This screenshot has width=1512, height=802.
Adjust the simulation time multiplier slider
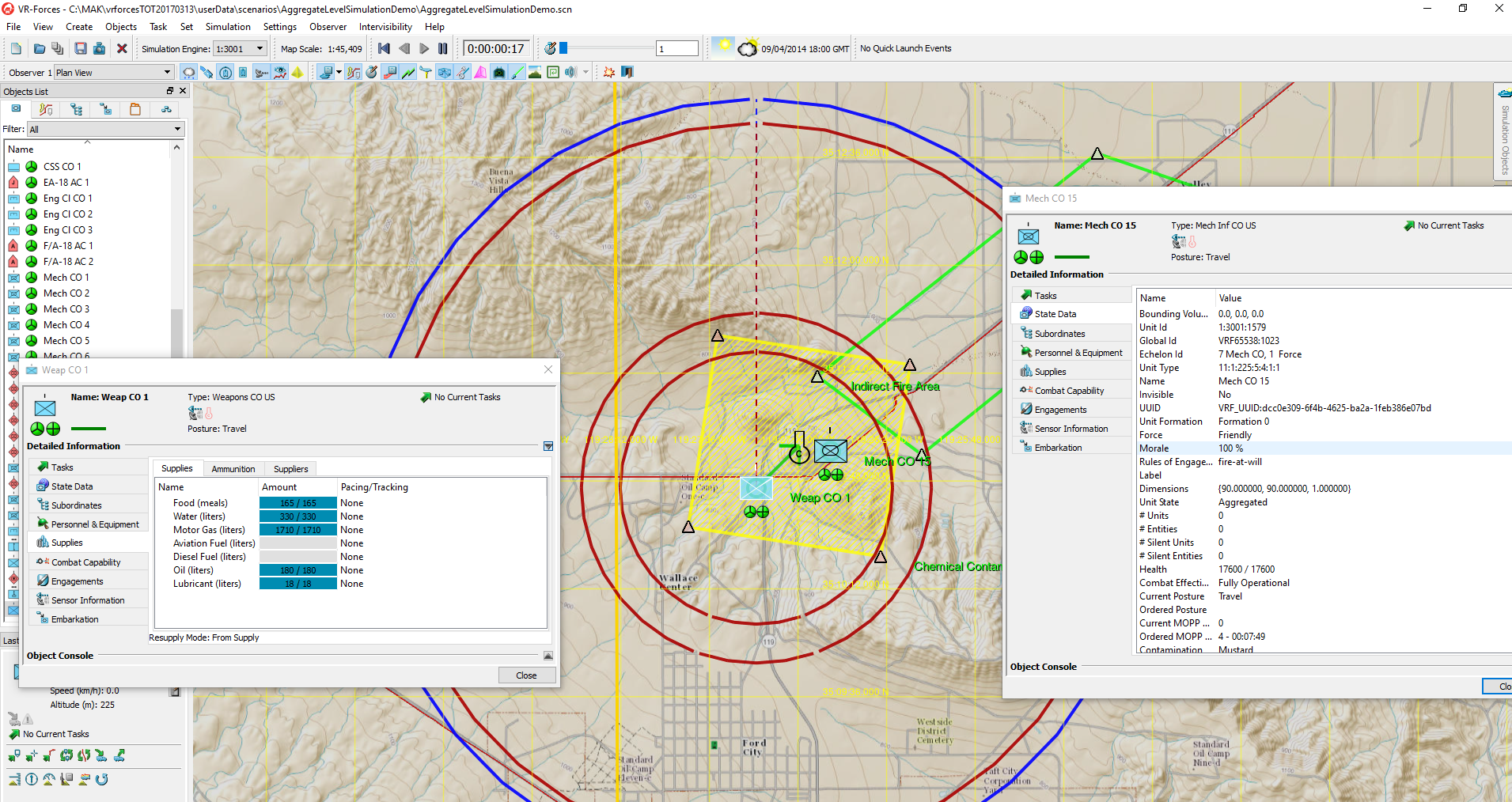click(x=563, y=48)
